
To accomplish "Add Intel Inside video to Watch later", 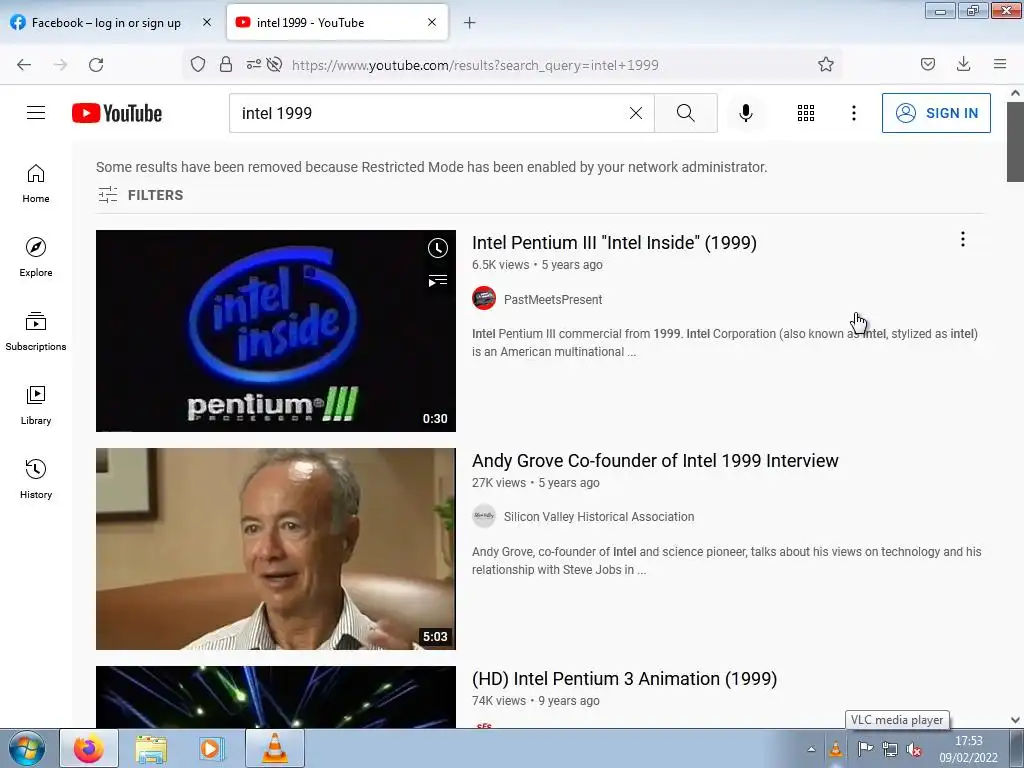I will (x=438, y=248).
